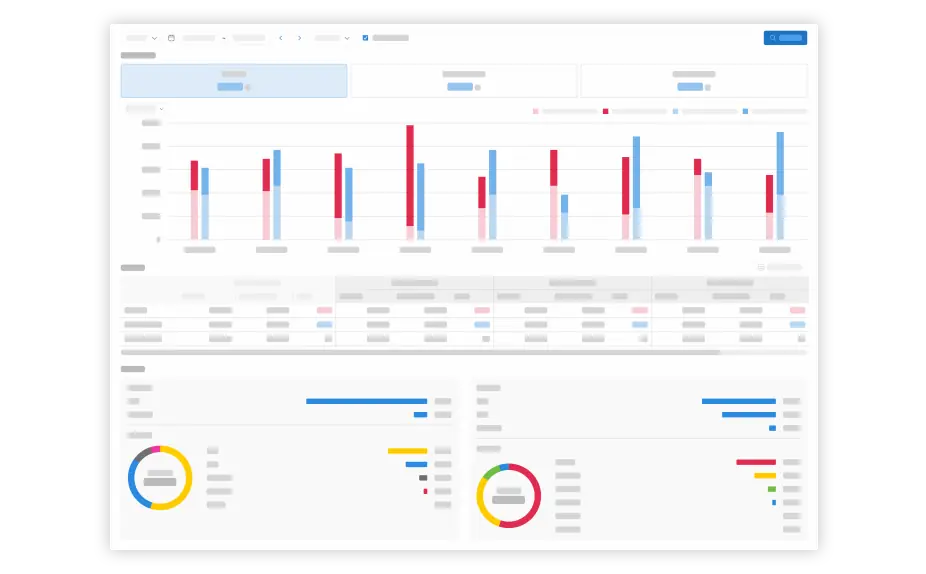This screenshot has width=926, height=574.
Task: Expand the small dropdown above the bar chart
Action: click(x=144, y=108)
